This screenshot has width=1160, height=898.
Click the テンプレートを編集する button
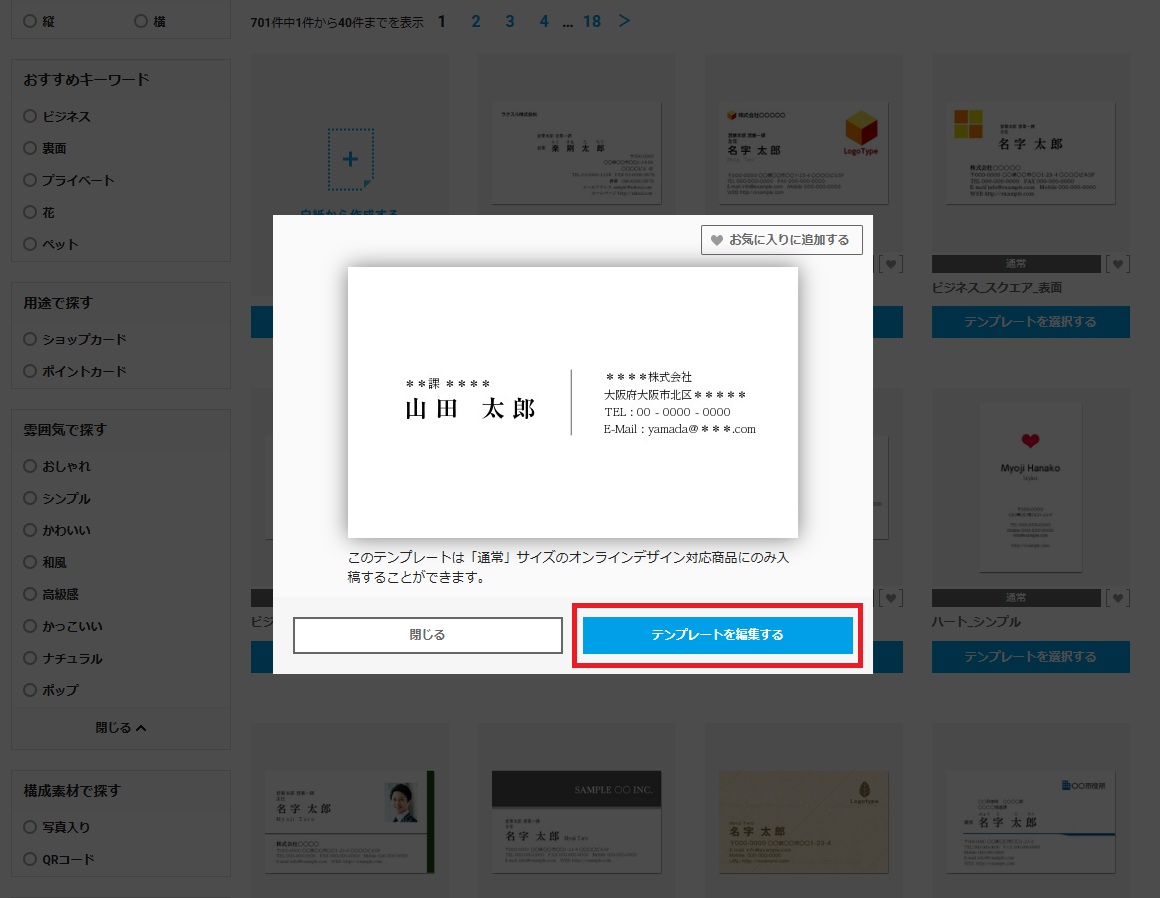coord(717,635)
